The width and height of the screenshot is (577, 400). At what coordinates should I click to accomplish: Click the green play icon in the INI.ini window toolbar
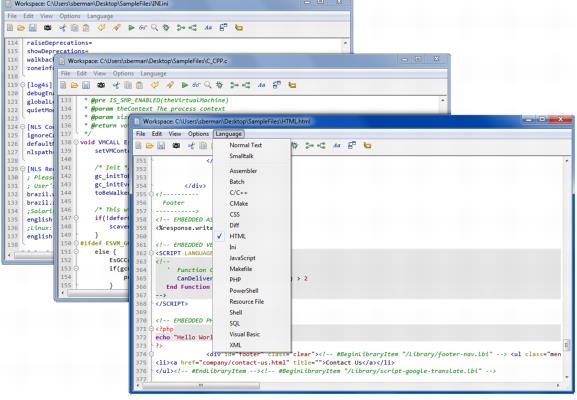[131, 28]
